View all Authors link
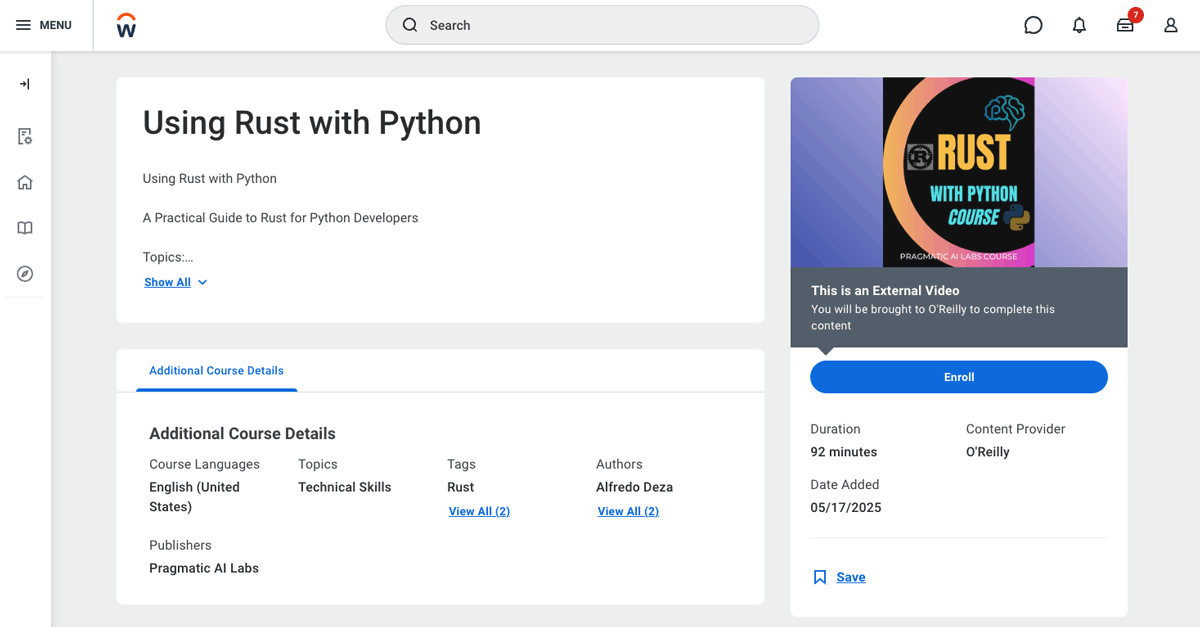This screenshot has width=1200, height=627. pyautogui.click(x=628, y=511)
